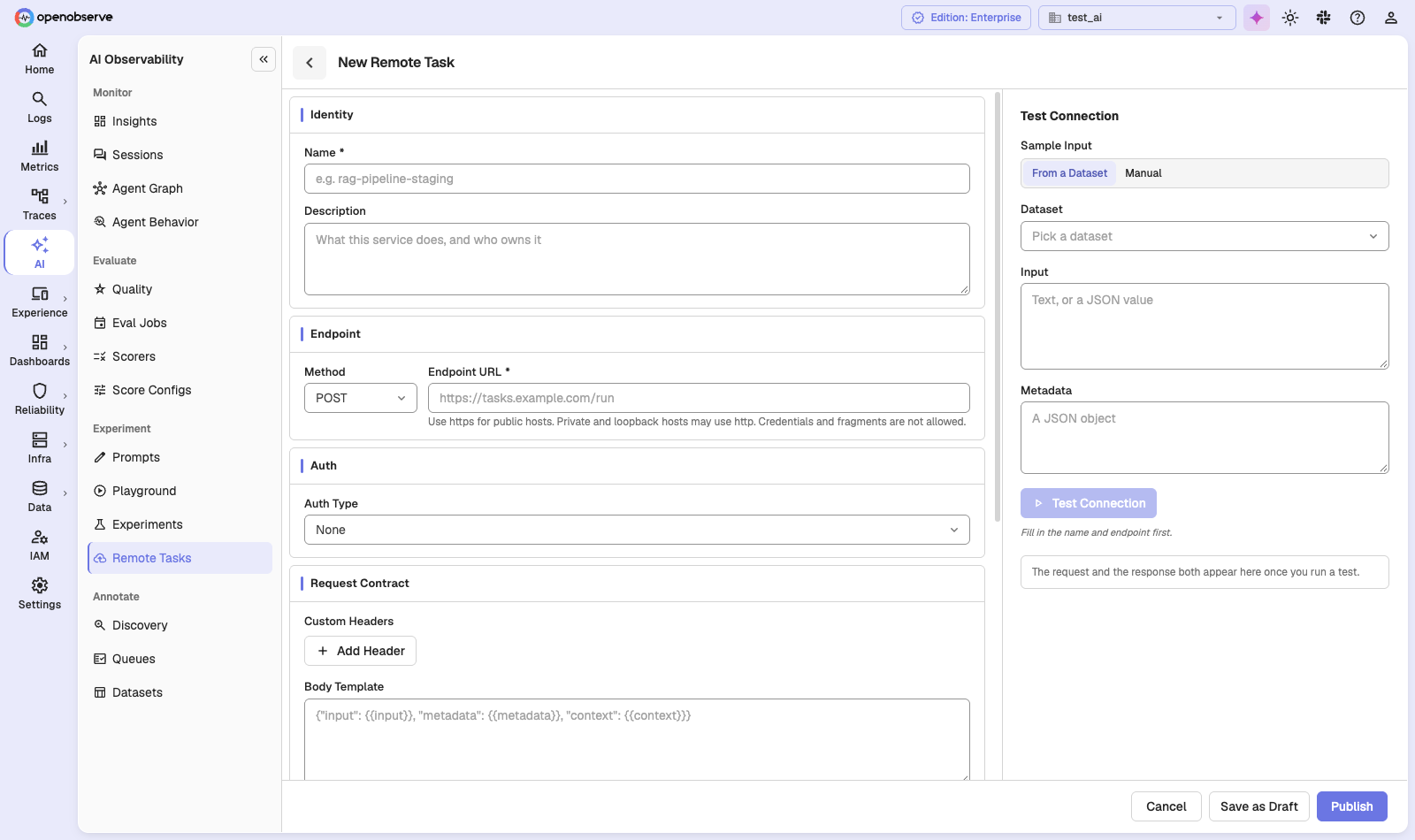1415x840 pixels.
Task: Open the test_ai organization dropdown
Action: click(1136, 18)
